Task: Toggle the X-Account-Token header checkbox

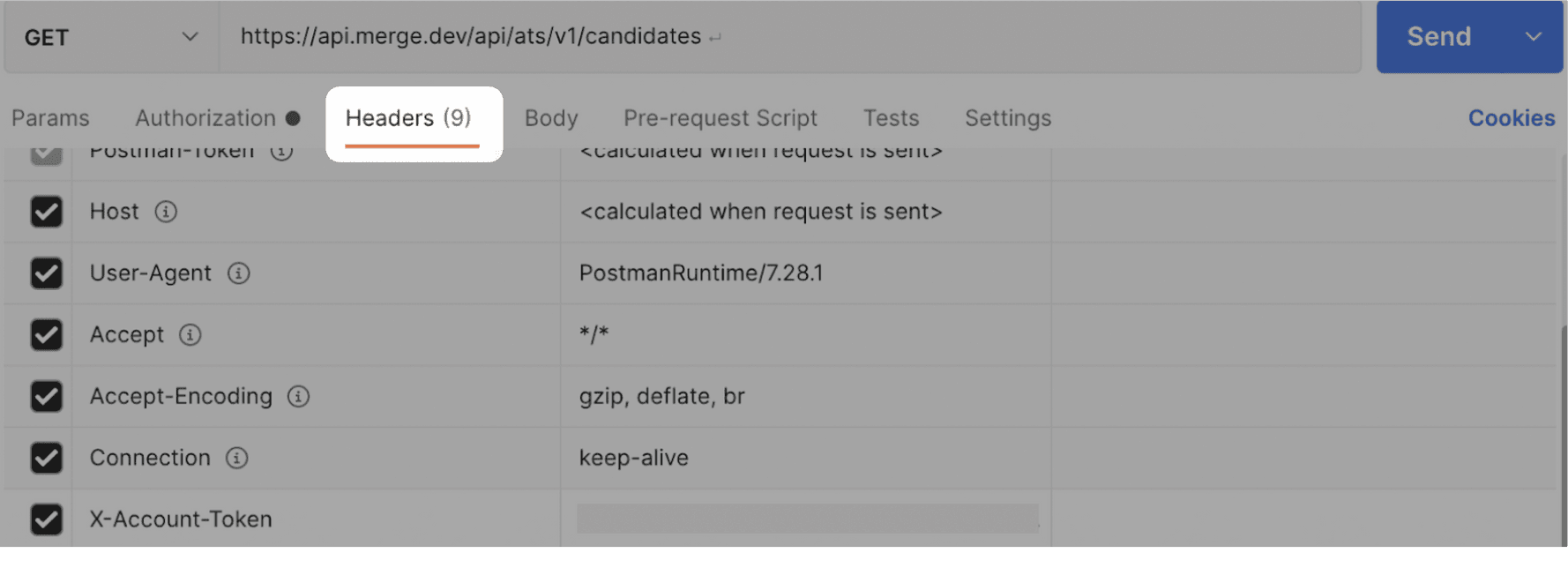Action: tap(48, 519)
